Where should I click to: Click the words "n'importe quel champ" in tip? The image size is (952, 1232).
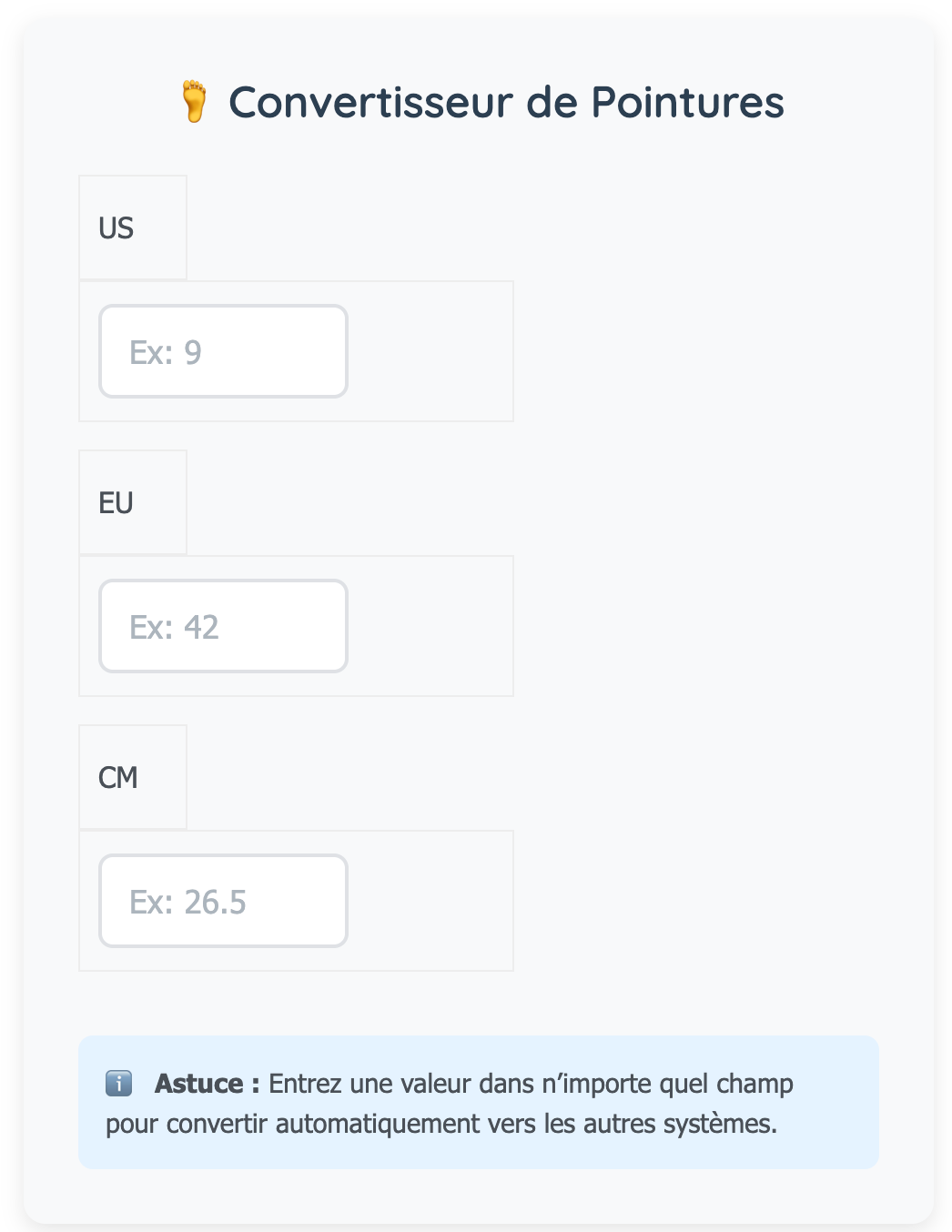coord(667,1084)
